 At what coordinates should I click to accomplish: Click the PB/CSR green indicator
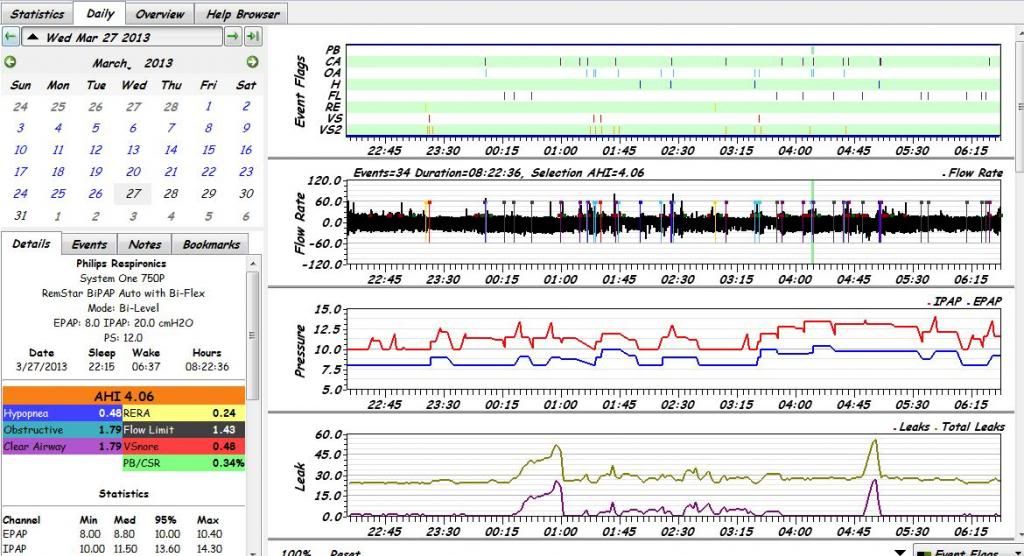click(x=184, y=463)
